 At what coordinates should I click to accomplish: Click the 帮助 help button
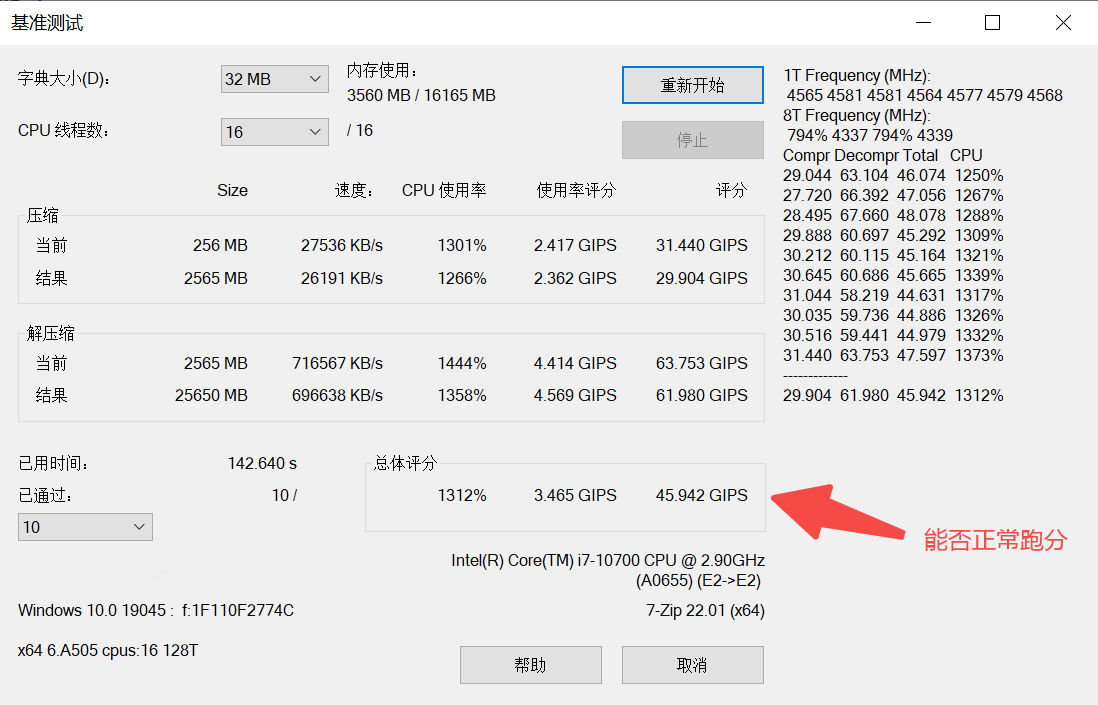pyautogui.click(x=531, y=665)
